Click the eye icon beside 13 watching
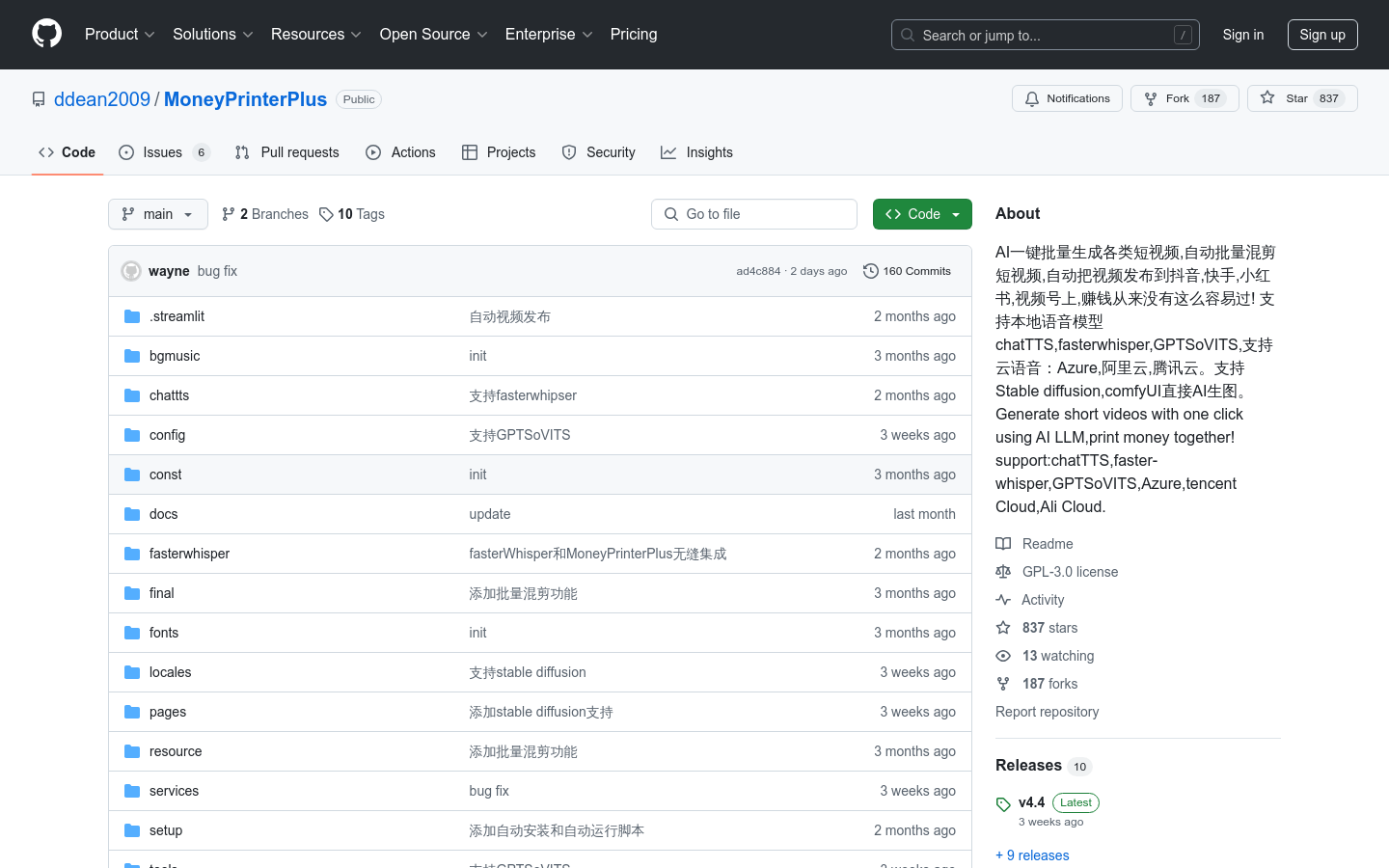 [x=1003, y=656]
